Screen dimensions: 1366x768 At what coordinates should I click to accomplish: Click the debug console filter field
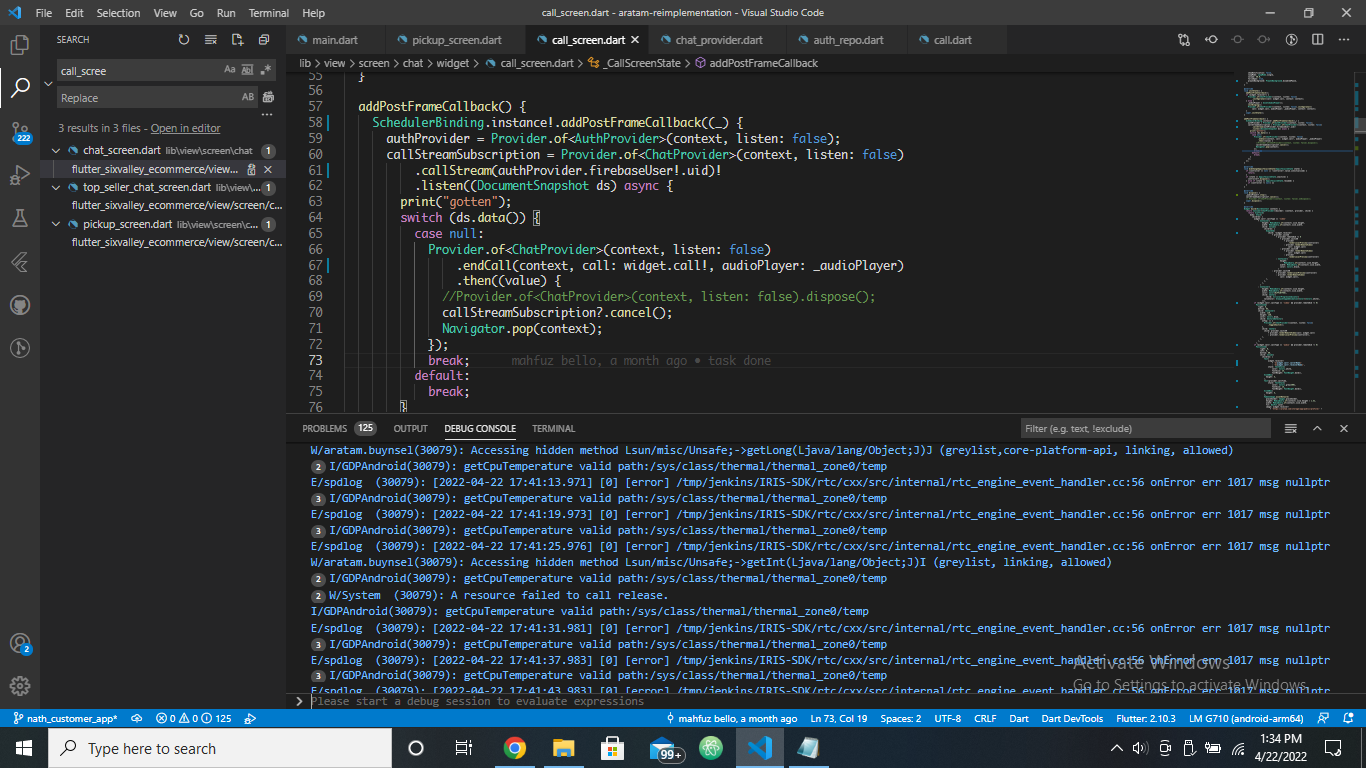pyautogui.click(x=1145, y=428)
